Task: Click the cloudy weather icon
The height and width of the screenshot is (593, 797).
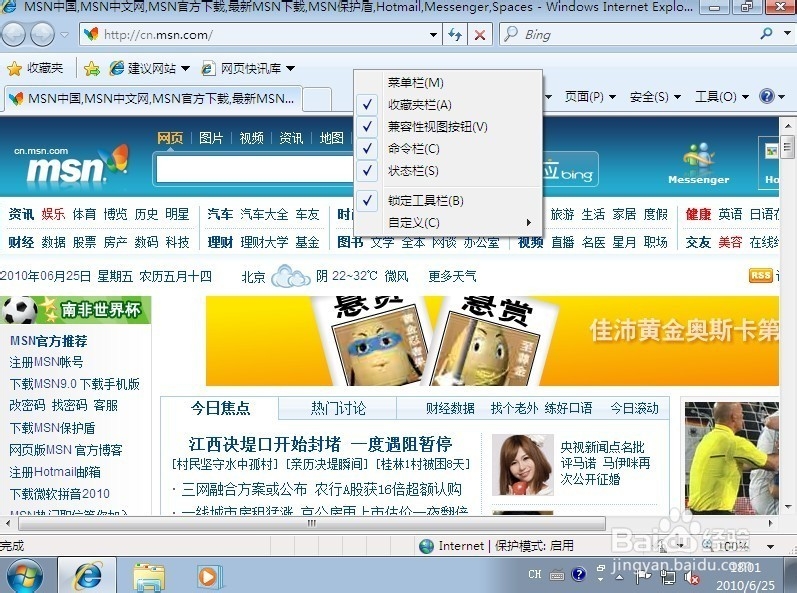Action: pos(290,276)
